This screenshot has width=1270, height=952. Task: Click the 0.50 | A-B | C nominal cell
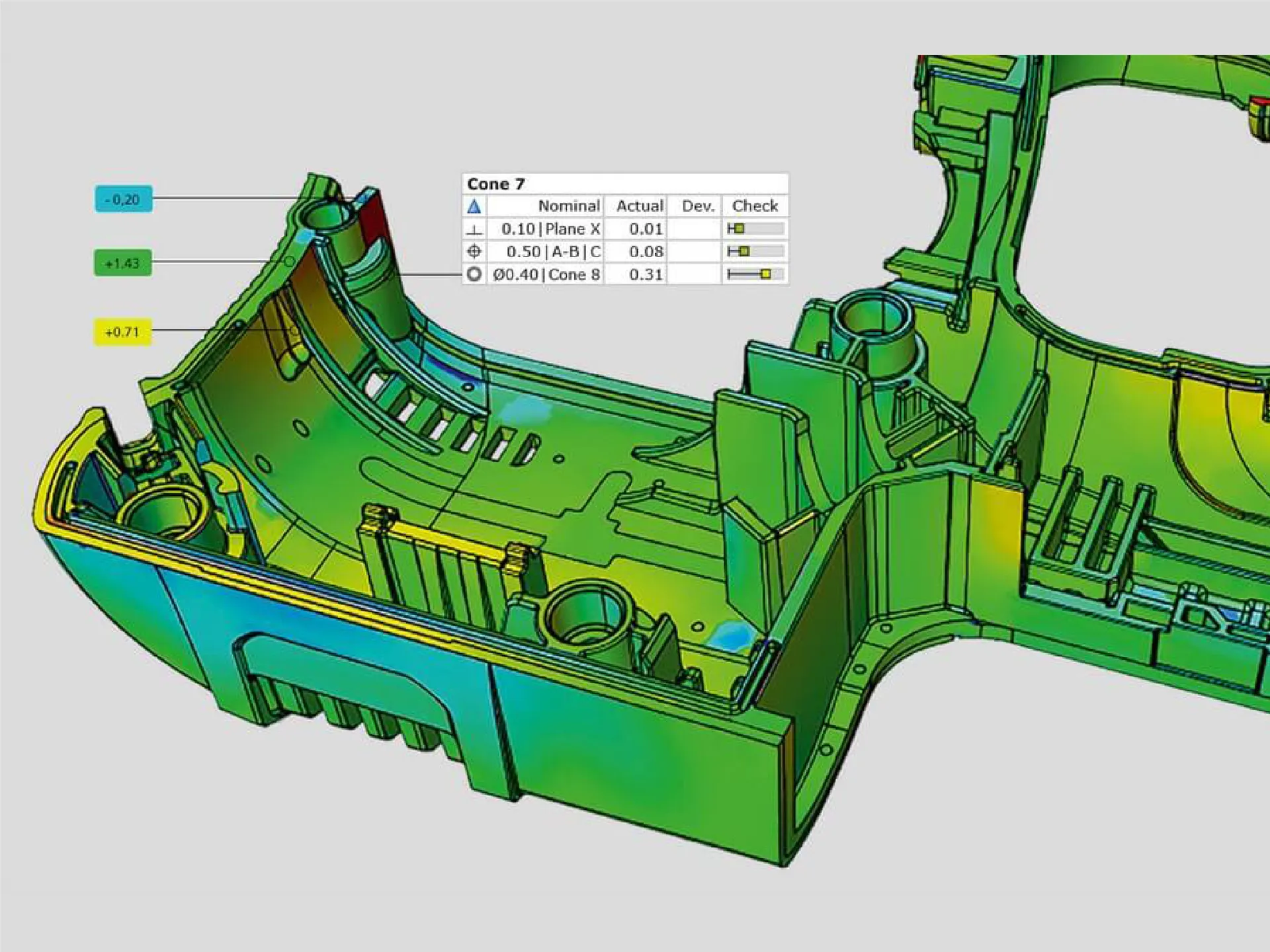[553, 252]
